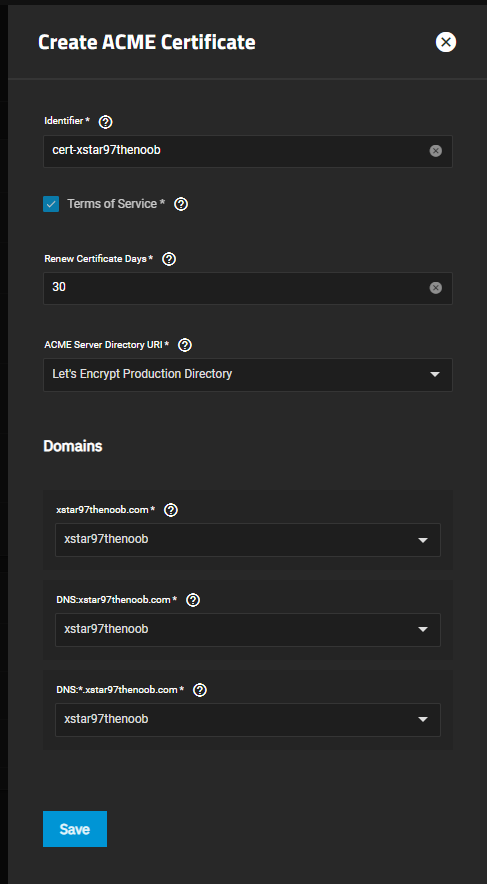Focus the Identifier input field
Screen dimensions: 487x884
[x=237, y=151]
